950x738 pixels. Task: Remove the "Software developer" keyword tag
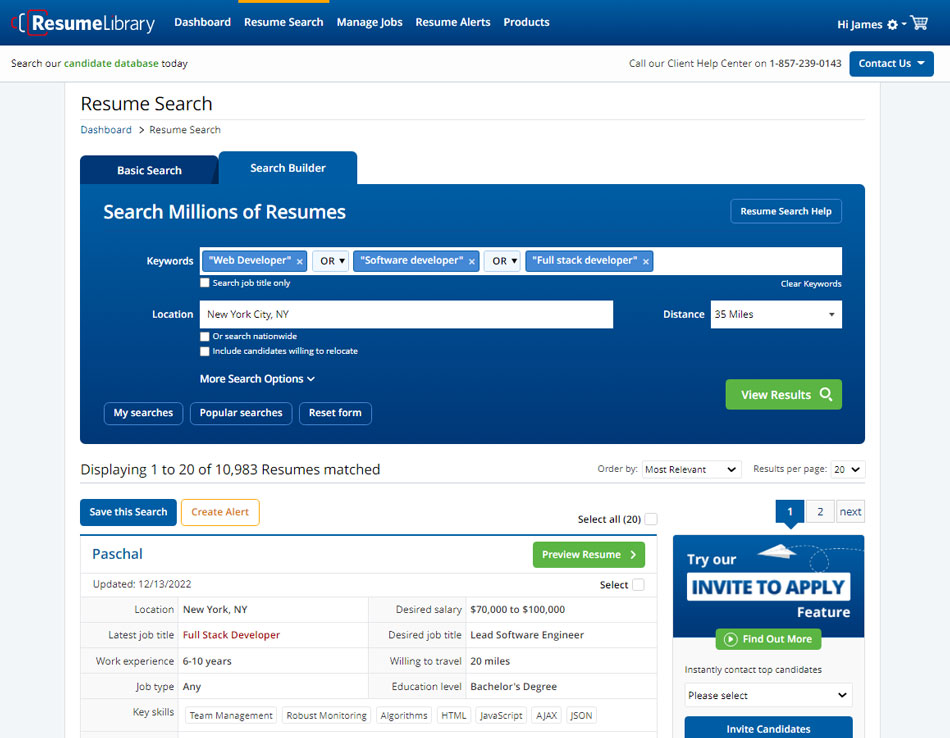coord(472,262)
